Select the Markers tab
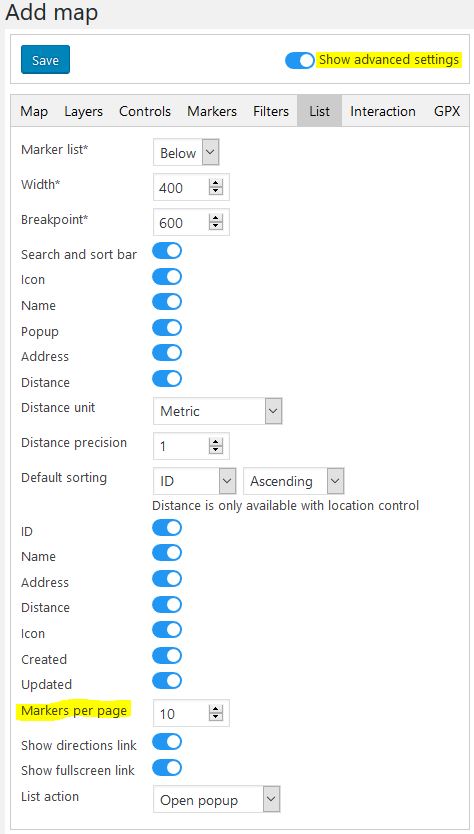Image resolution: width=474 pixels, height=834 pixels. click(212, 111)
